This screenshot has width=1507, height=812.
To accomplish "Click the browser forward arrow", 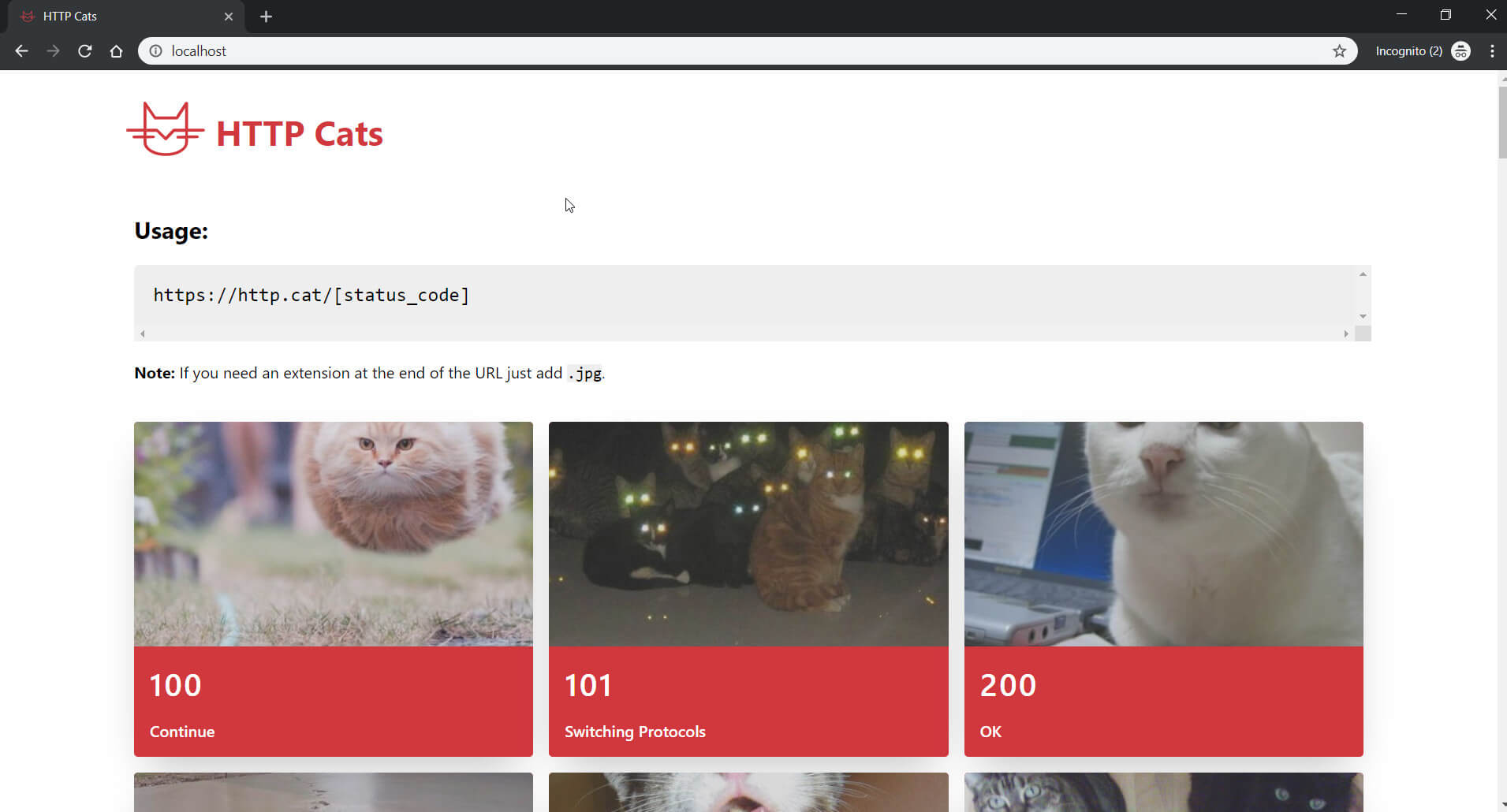I will (x=53, y=51).
